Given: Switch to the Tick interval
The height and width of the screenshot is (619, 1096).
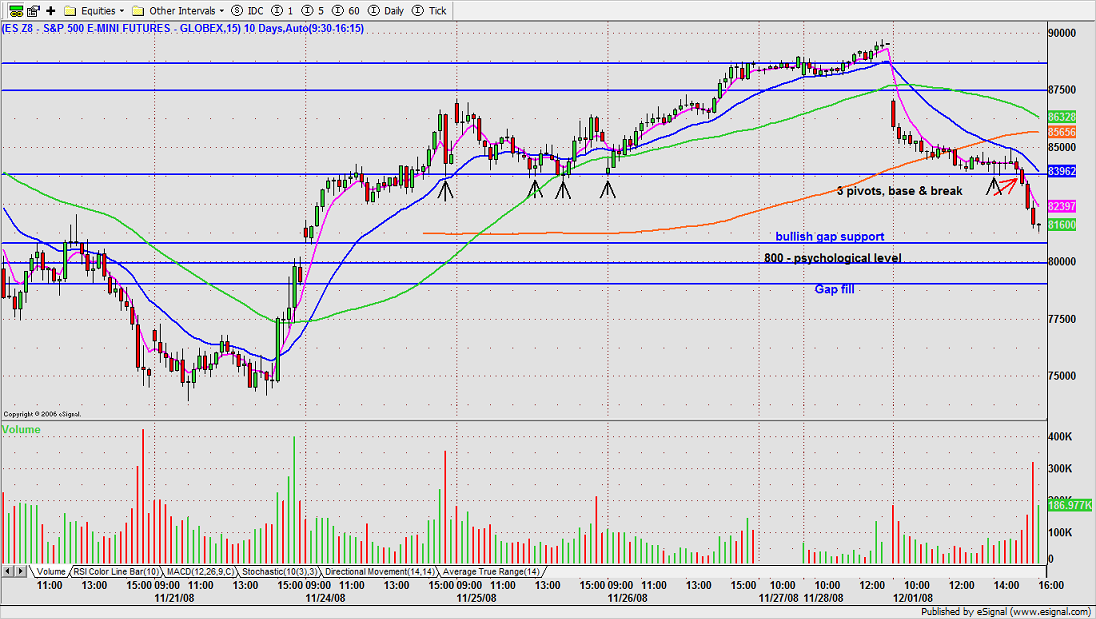Looking at the screenshot, I should pyautogui.click(x=430, y=10).
